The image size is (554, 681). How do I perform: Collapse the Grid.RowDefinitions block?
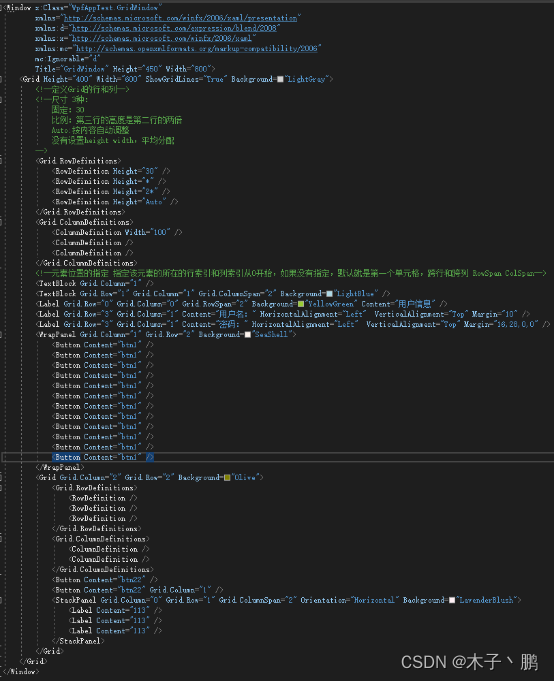(x=1, y=161)
